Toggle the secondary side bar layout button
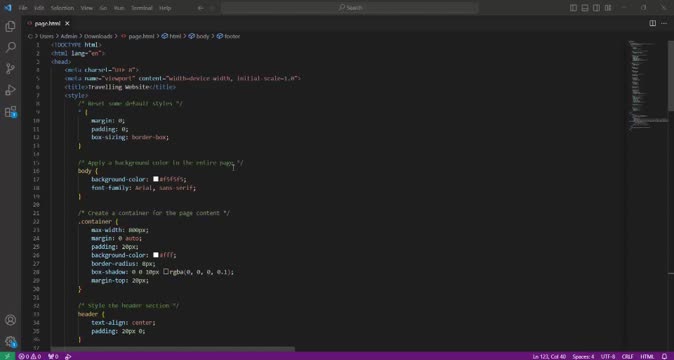674x360 pixels. pos(596,8)
